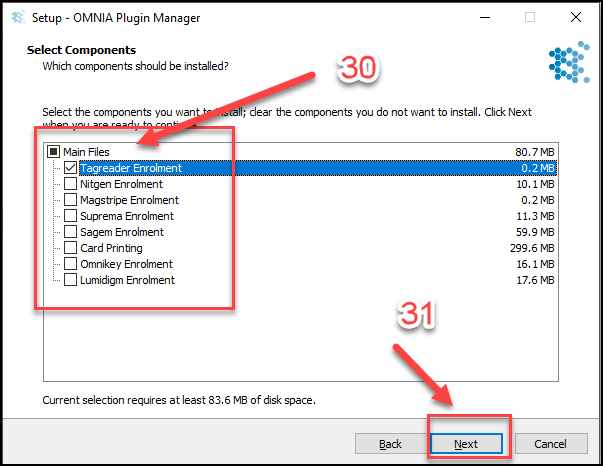603x466 pixels.
Task: Toggle the Main Files checkbox
Action: coord(53,151)
